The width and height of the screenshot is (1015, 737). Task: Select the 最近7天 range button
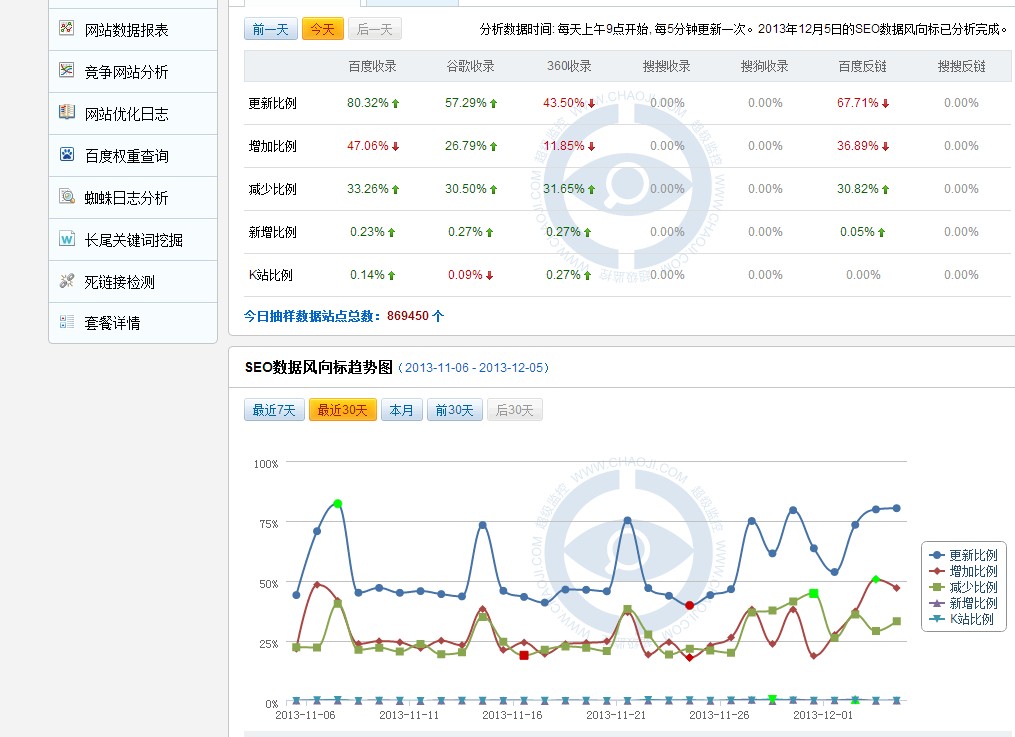point(274,409)
